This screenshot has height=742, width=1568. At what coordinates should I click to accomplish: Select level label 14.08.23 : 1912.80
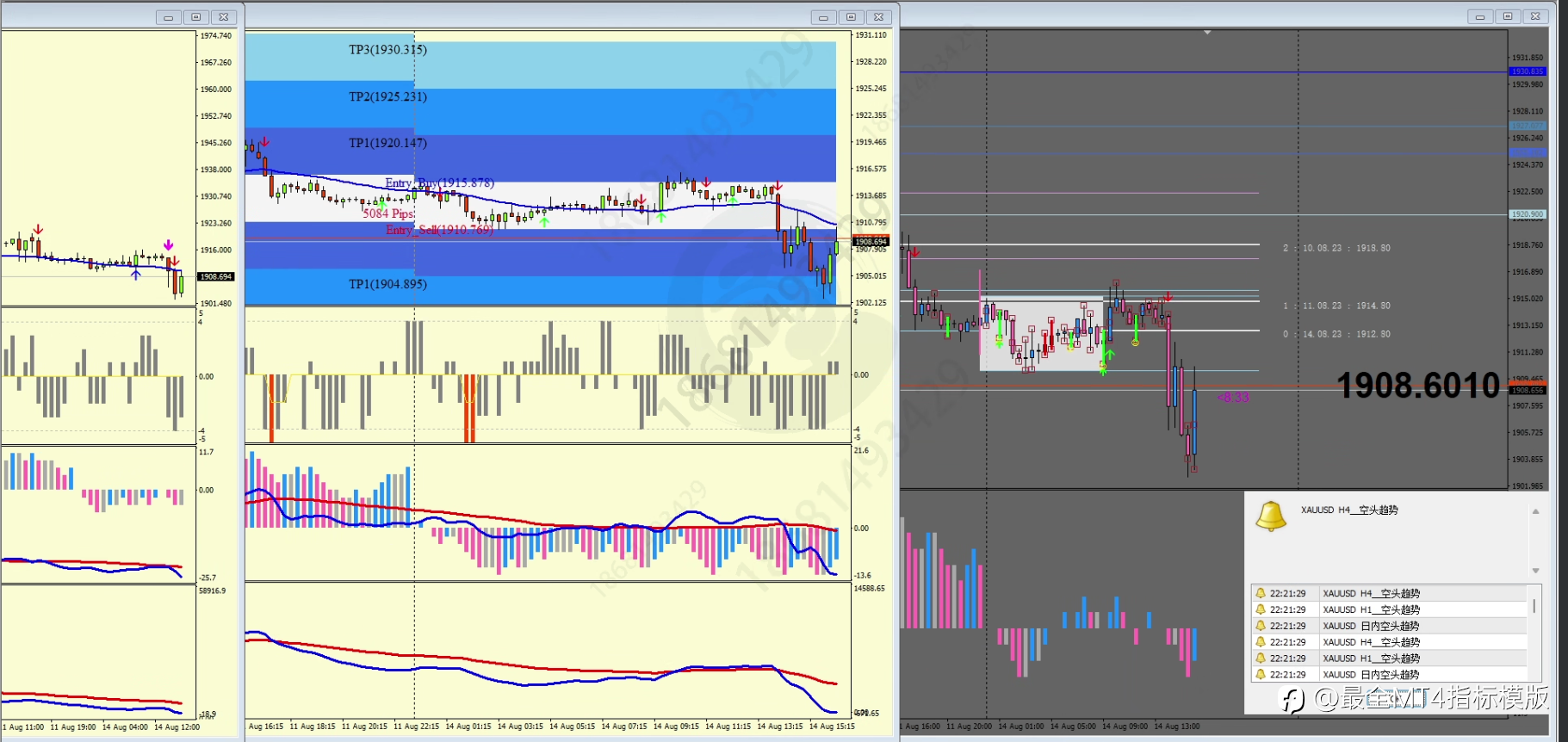[x=1336, y=334]
